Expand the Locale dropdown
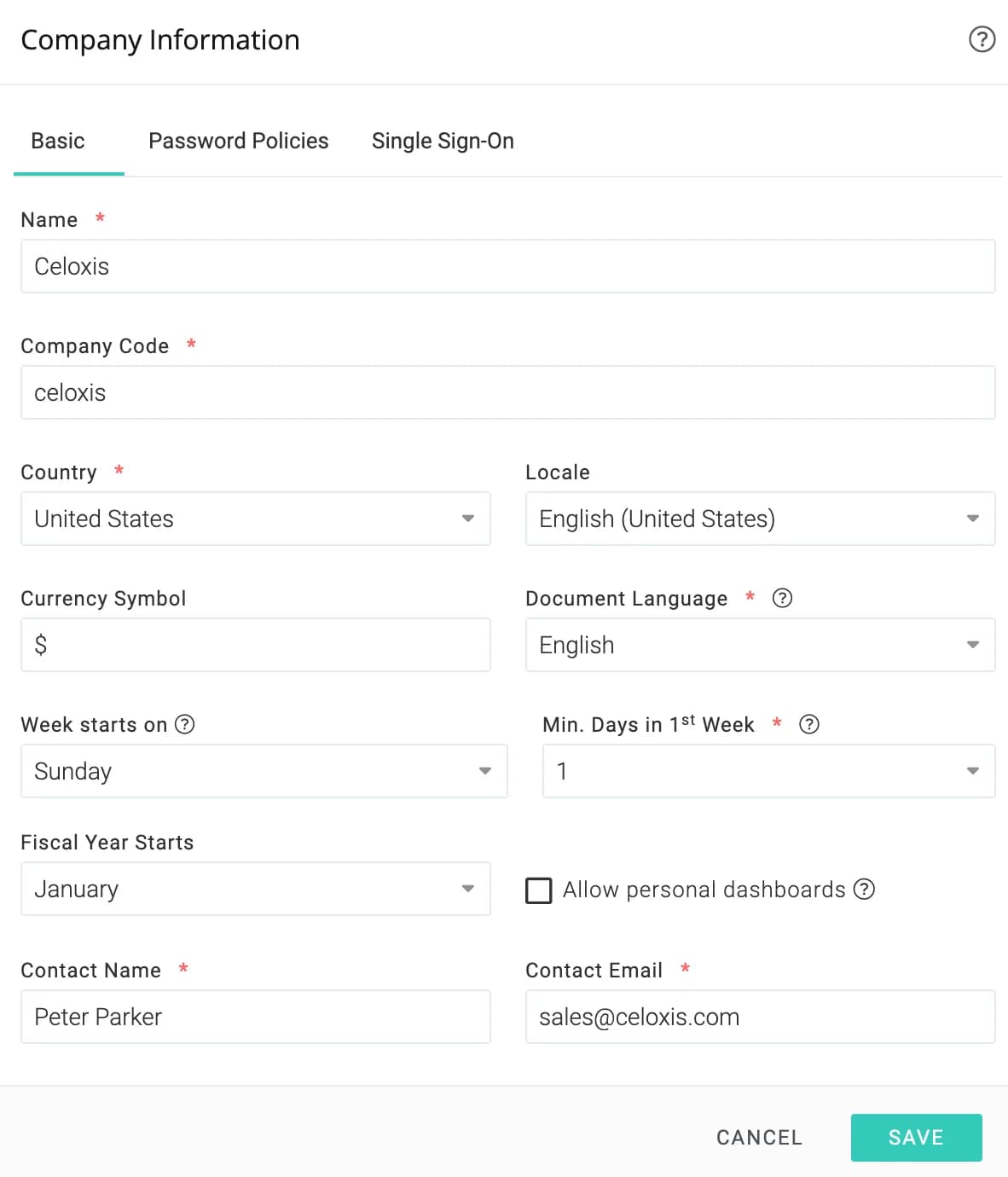Viewport: 1008px width, 1177px height. tap(760, 519)
